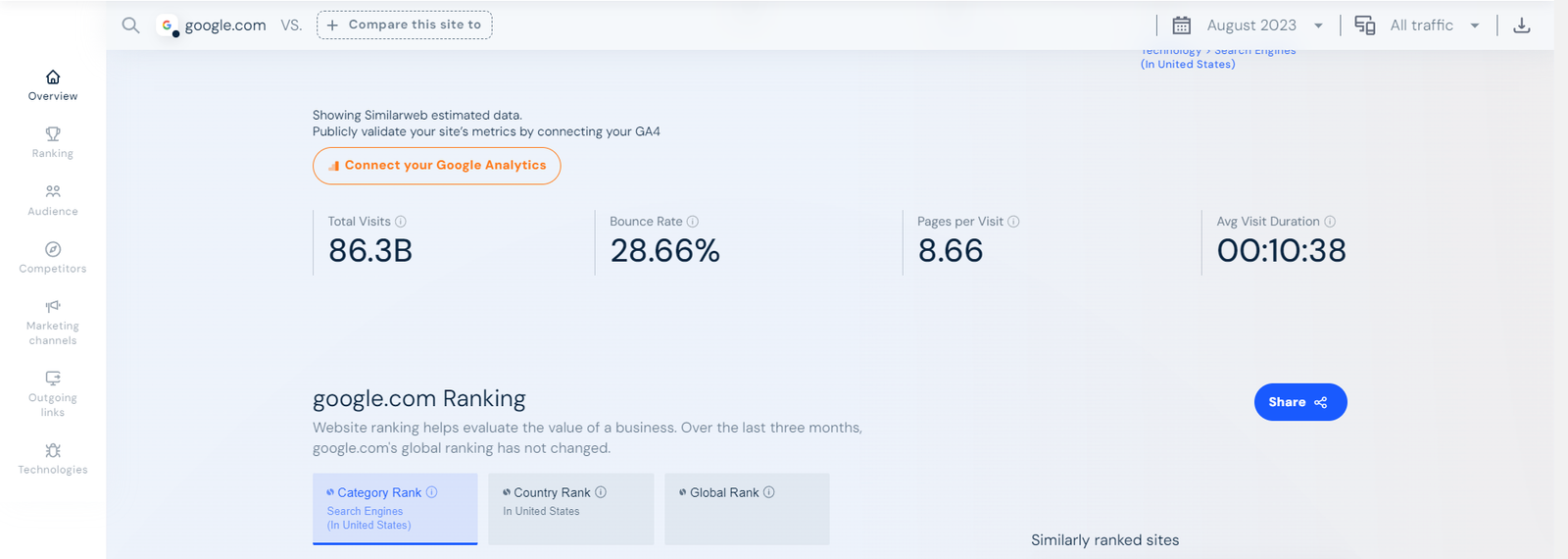Show info for Total Visits
1568x559 pixels.
click(x=401, y=222)
